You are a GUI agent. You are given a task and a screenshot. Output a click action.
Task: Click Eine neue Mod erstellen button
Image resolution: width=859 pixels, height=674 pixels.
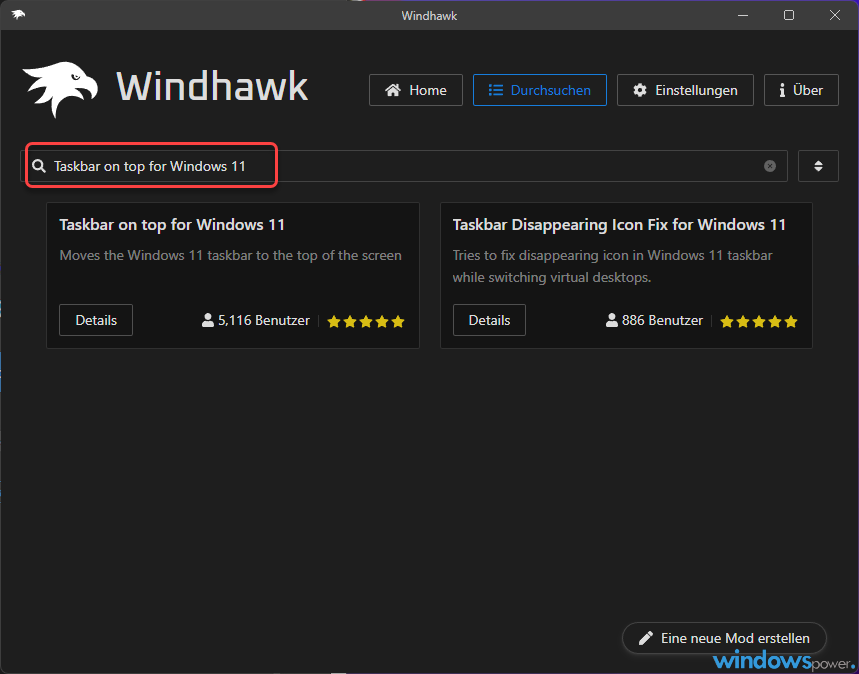pyautogui.click(x=724, y=638)
